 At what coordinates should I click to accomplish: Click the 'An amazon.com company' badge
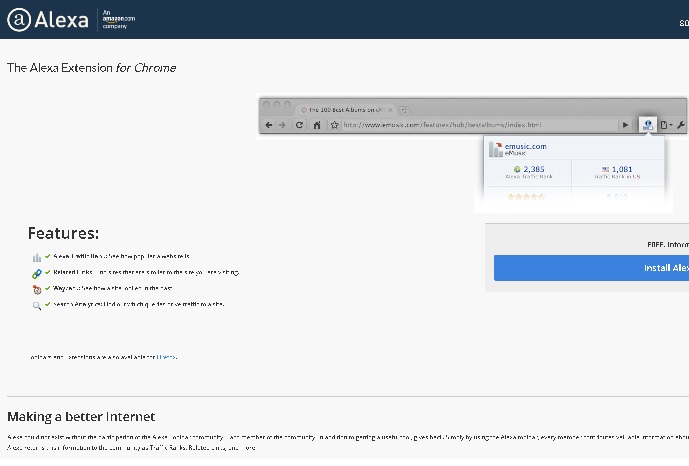click(x=118, y=19)
